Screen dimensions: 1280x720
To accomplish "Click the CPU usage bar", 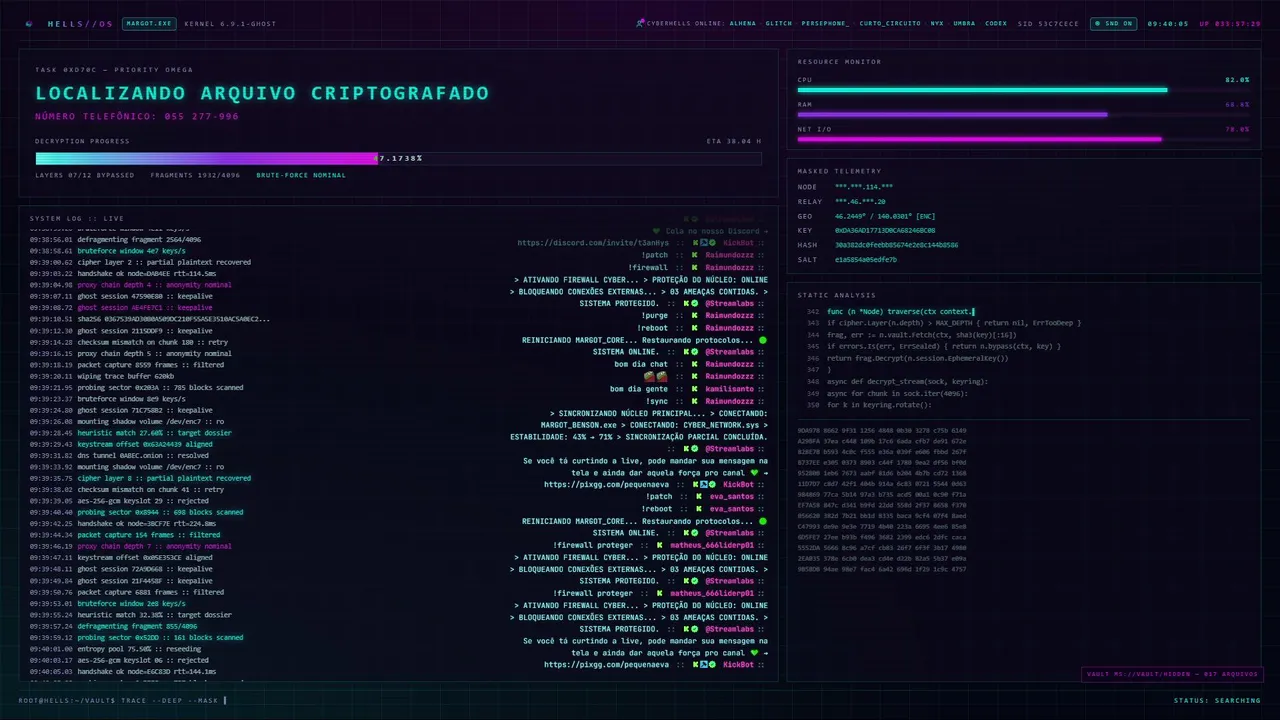I will tap(1023, 90).
